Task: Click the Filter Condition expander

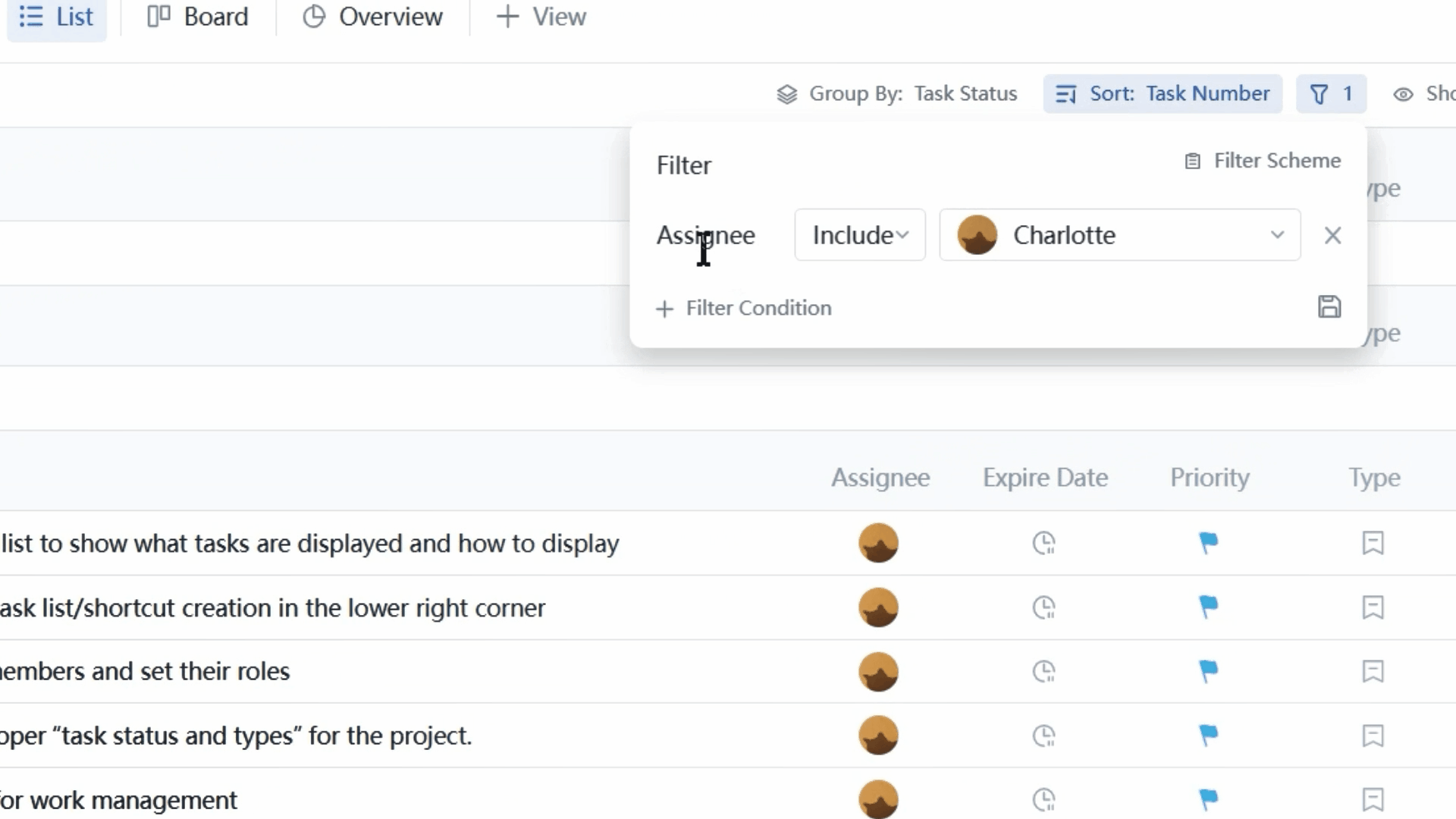Action: [745, 308]
